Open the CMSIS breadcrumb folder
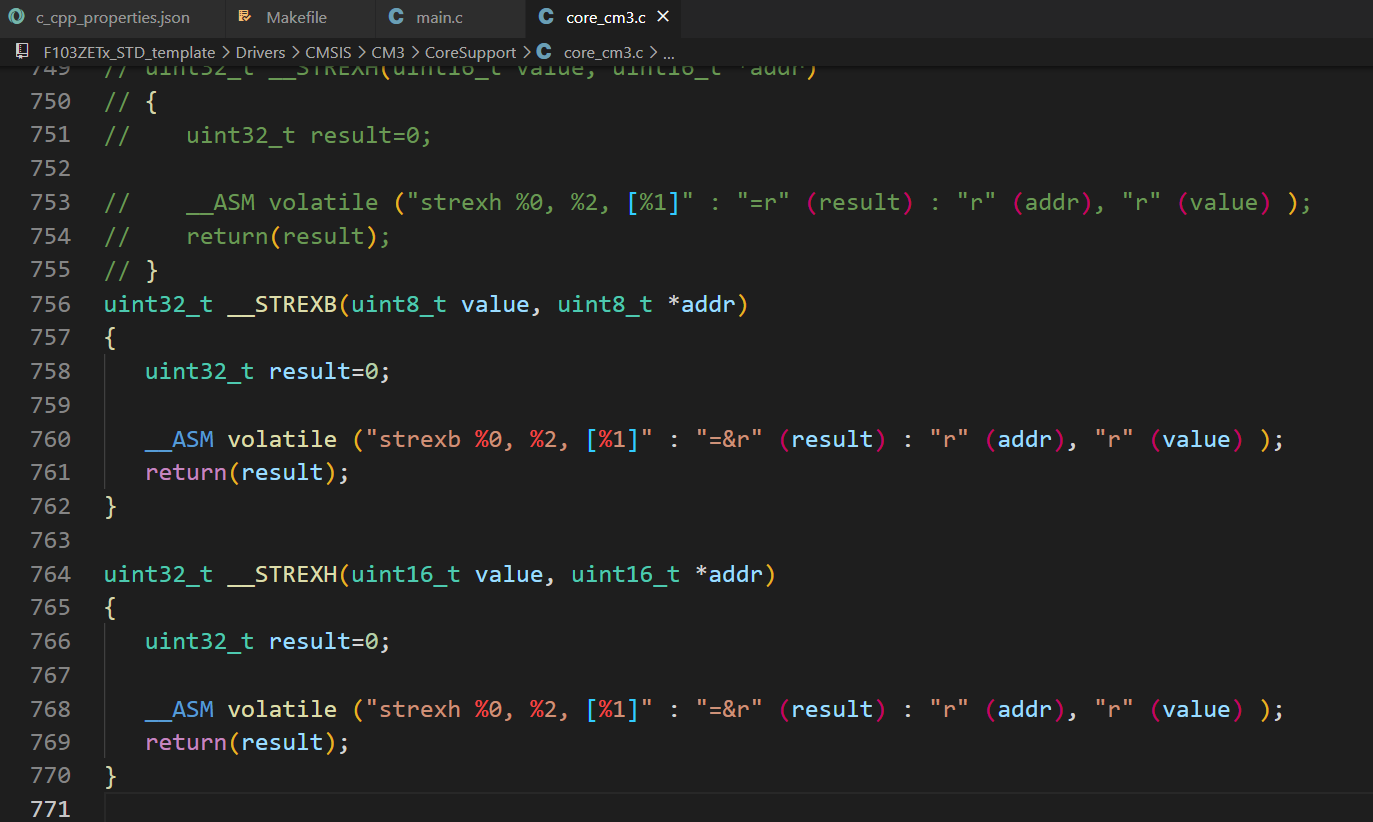This screenshot has height=822, width=1373. 329,52
